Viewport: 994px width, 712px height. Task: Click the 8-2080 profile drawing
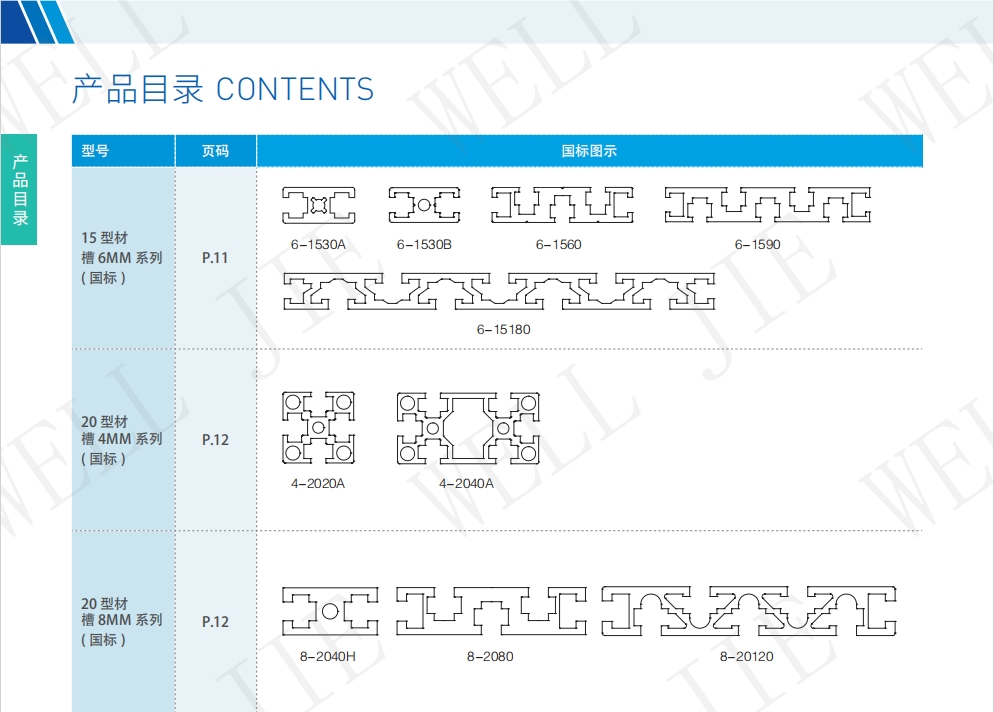point(490,611)
